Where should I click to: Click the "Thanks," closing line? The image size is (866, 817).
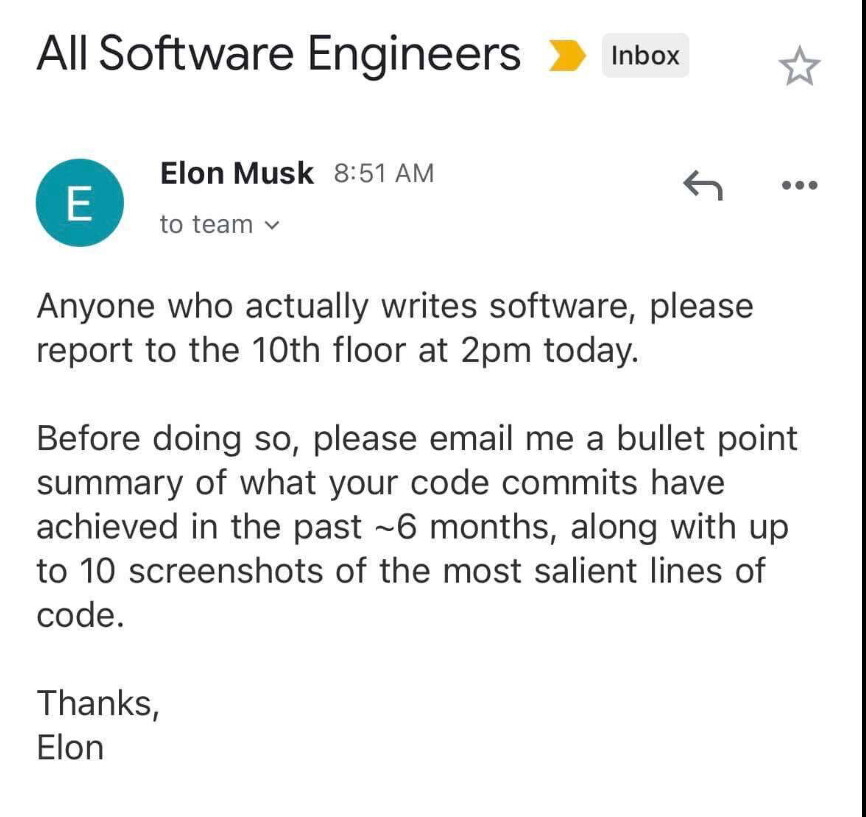[98, 703]
